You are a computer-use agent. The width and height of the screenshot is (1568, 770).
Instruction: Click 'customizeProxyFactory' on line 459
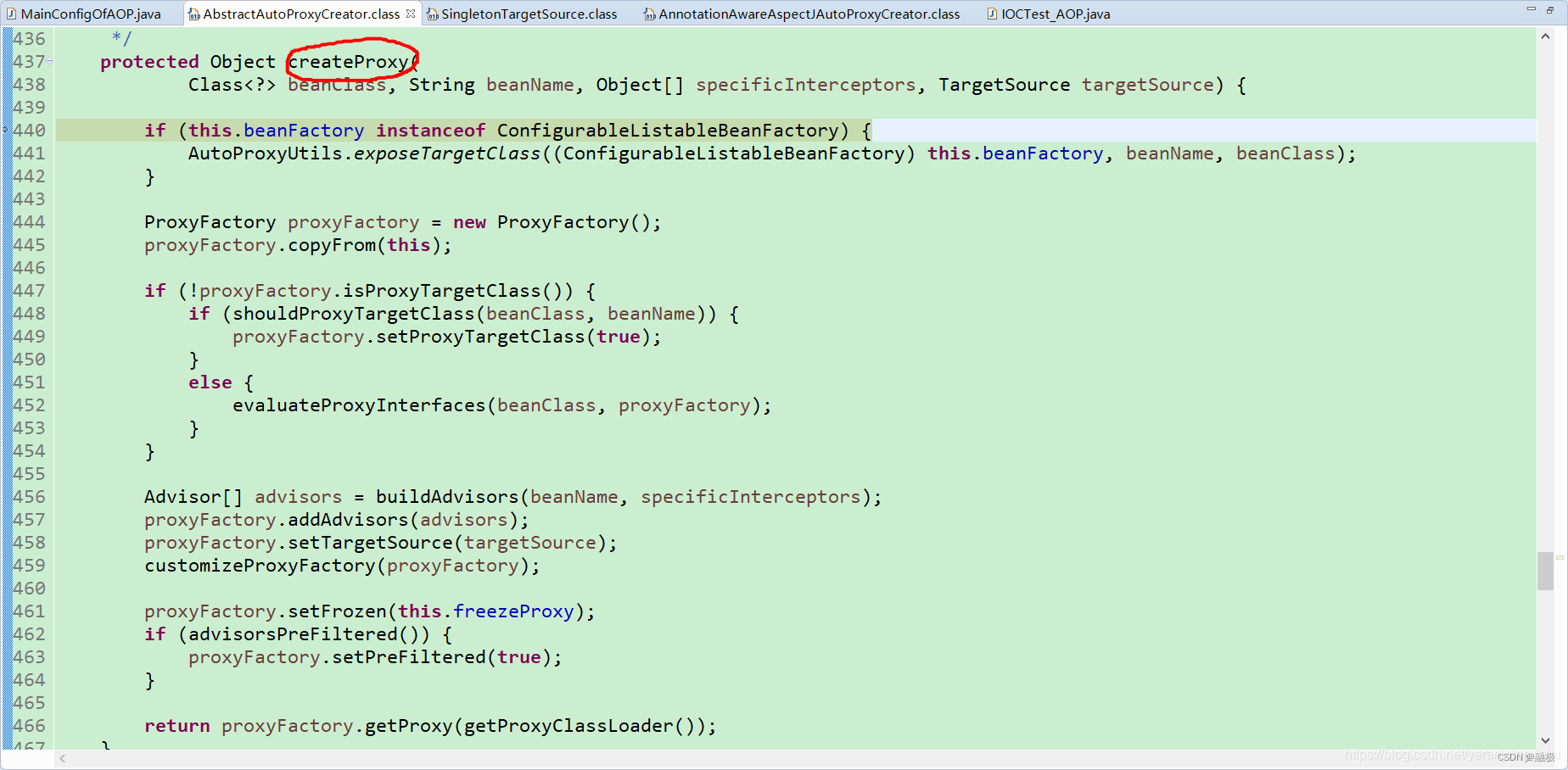click(x=260, y=566)
